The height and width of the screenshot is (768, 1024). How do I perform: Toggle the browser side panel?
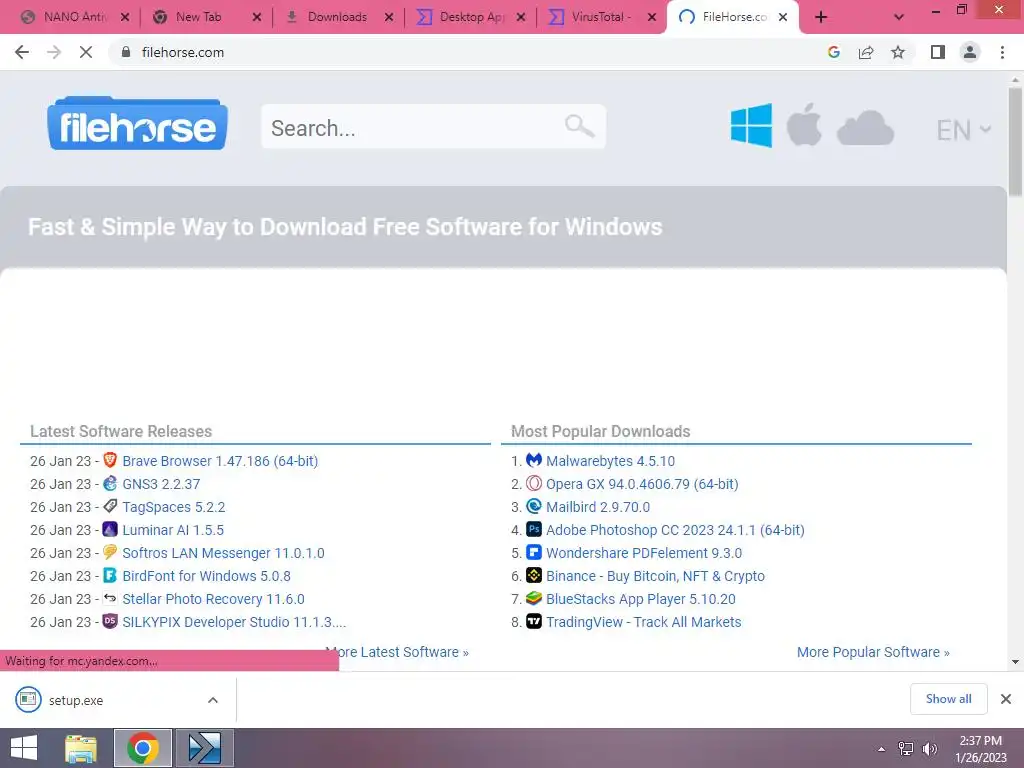[x=938, y=52]
